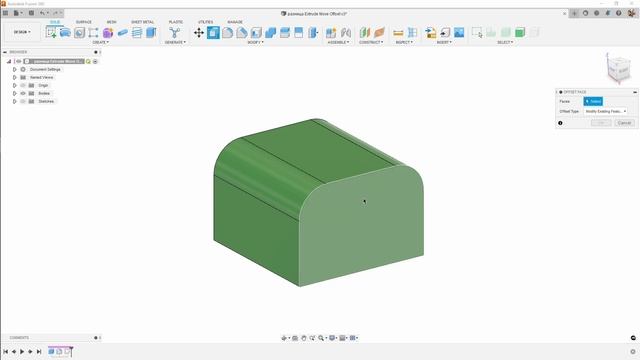Expand the Named Views node
Image resolution: width=640 pixels, height=360 pixels.
click(x=15, y=77)
